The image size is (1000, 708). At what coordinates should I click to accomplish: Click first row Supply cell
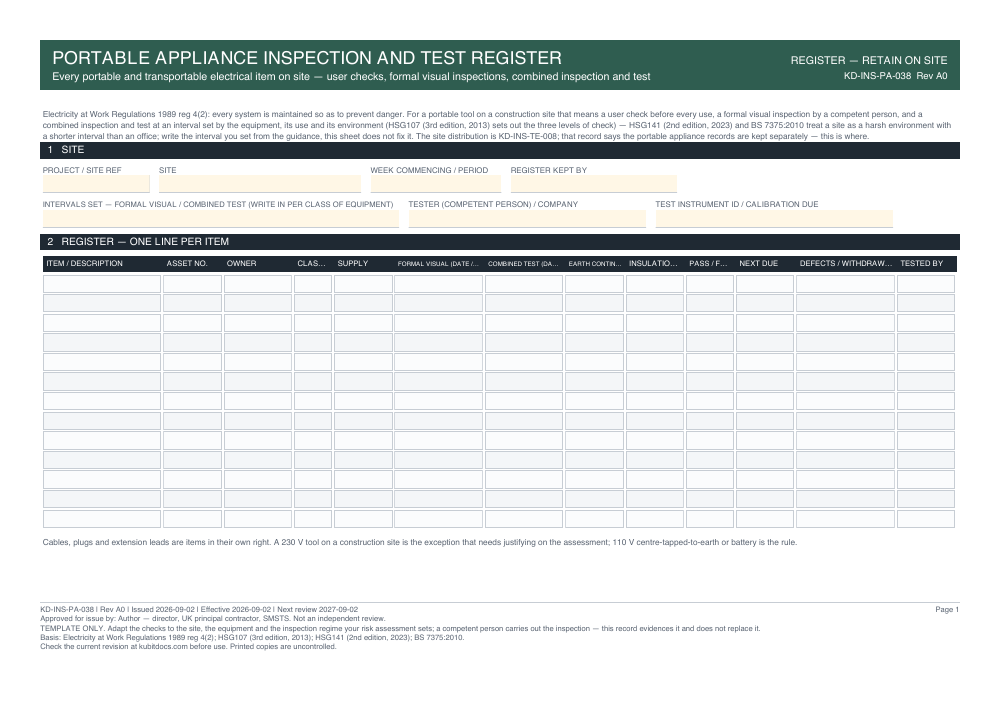pos(364,284)
